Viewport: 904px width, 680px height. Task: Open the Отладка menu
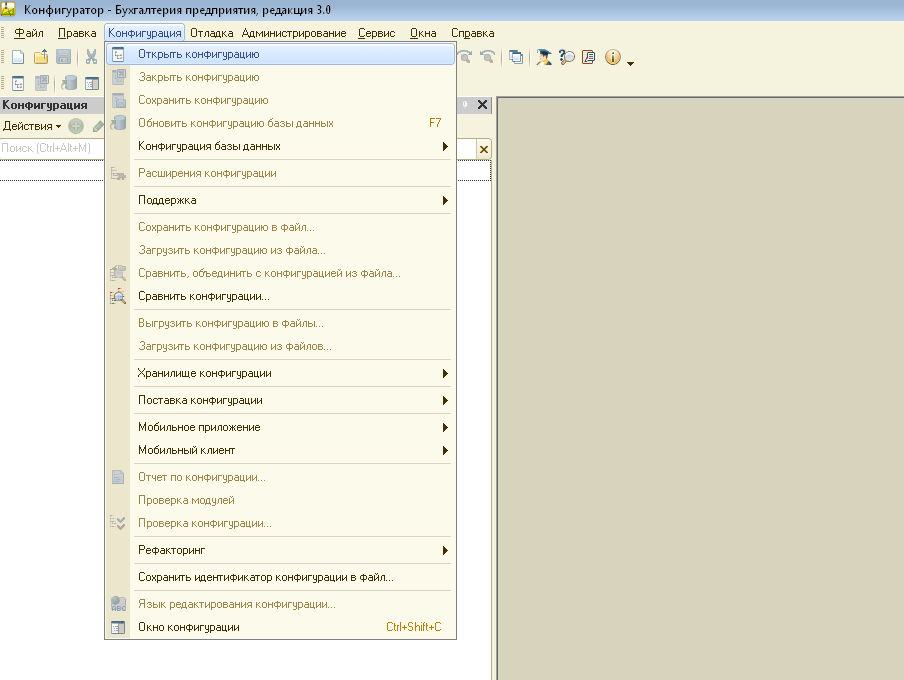[x=212, y=33]
